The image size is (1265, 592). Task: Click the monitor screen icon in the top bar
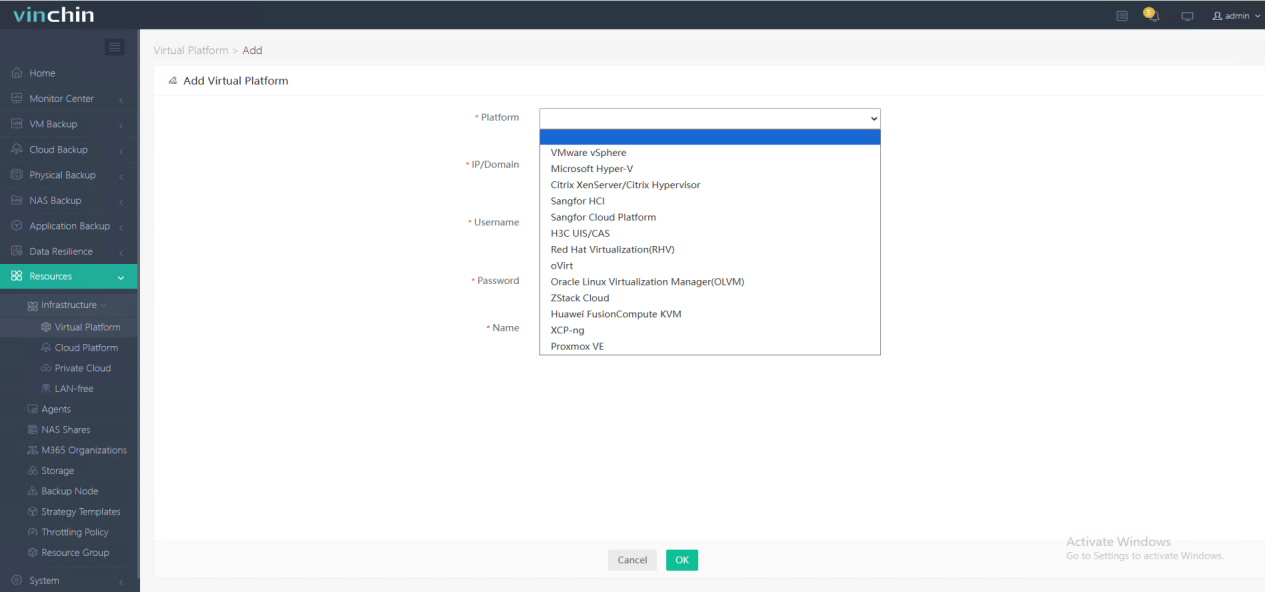tap(1187, 16)
